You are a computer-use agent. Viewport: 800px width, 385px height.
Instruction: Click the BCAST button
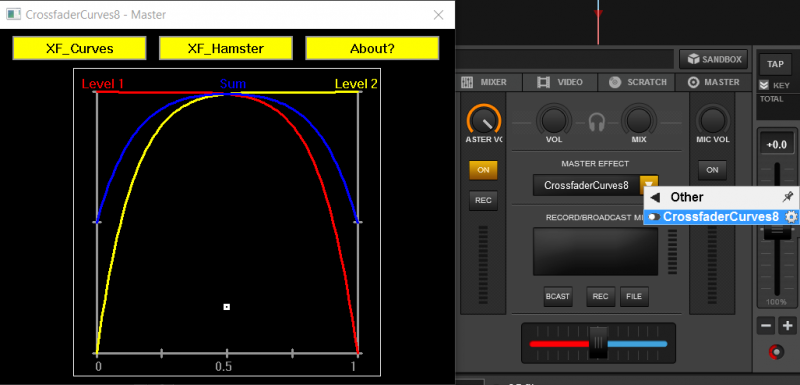(558, 297)
